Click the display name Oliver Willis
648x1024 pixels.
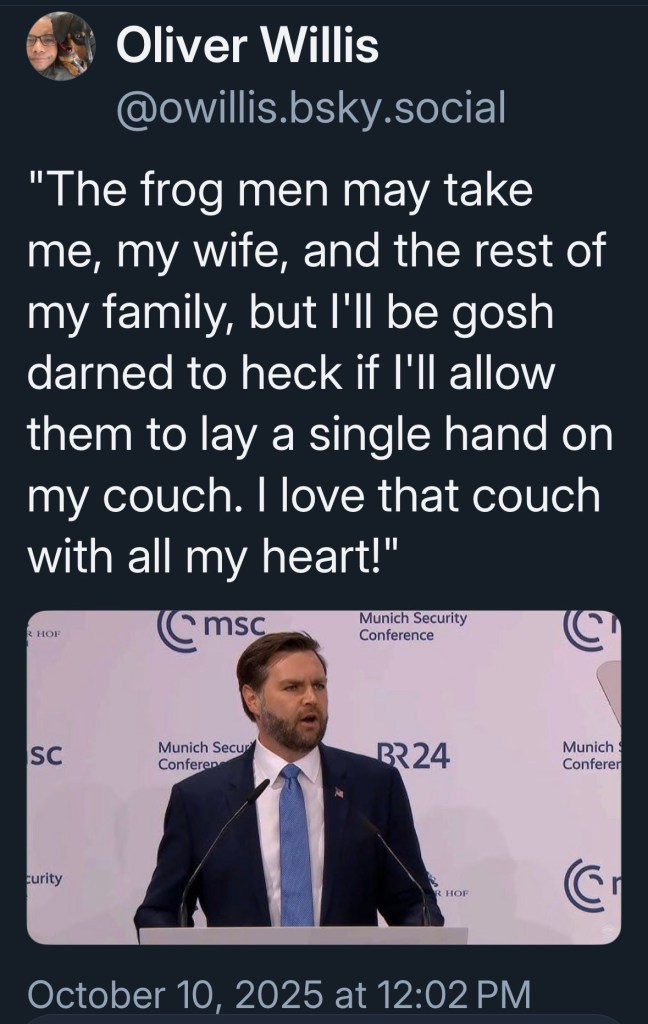[x=248, y=45]
